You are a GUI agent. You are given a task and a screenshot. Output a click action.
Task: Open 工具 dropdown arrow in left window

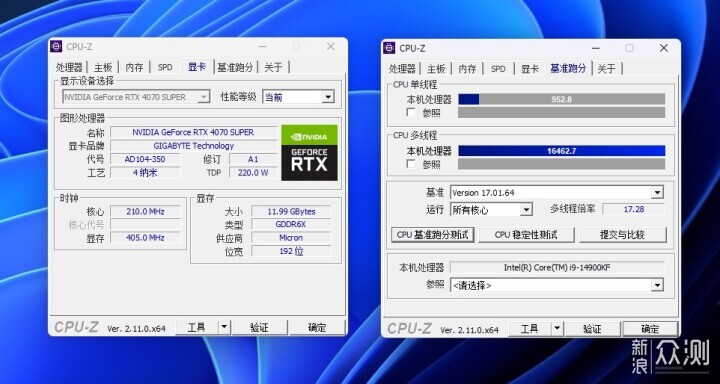224,327
